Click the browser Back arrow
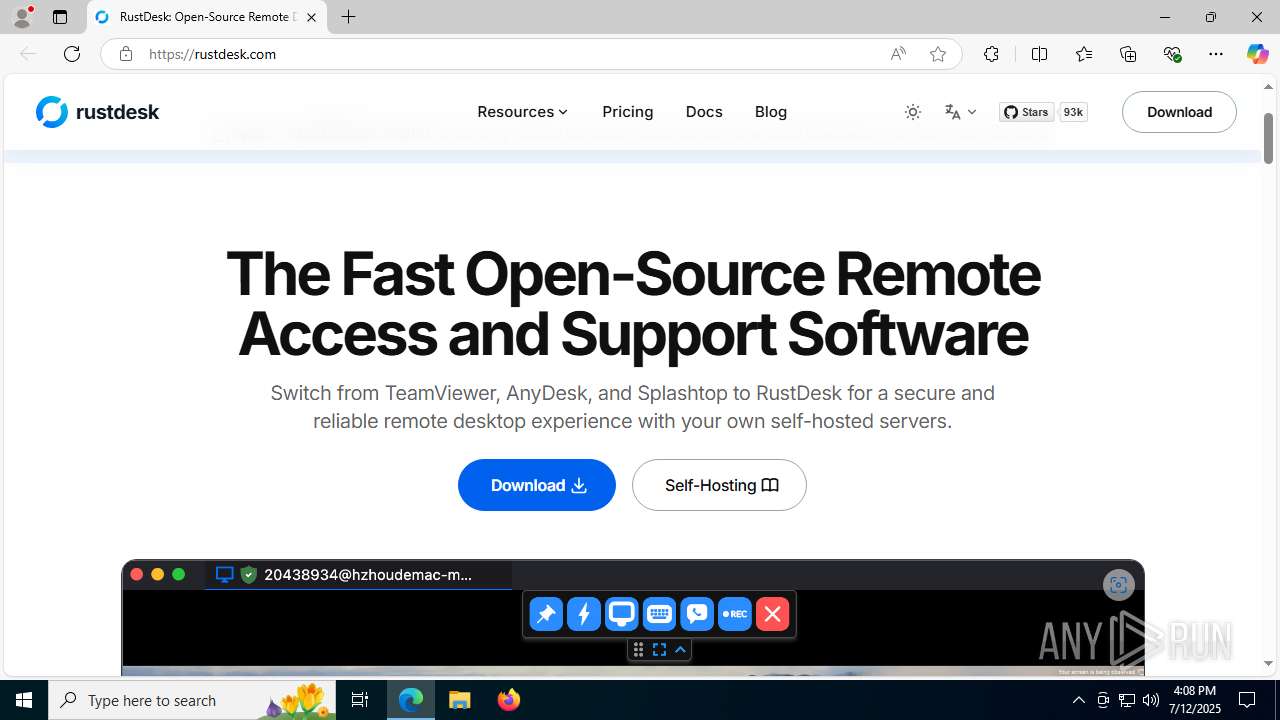 click(x=28, y=54)
